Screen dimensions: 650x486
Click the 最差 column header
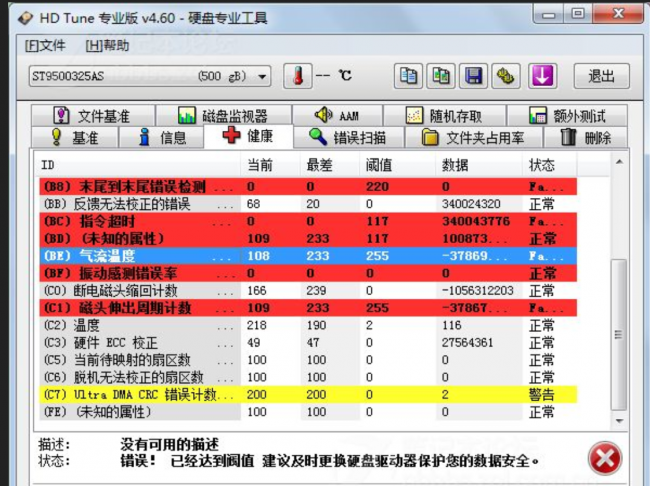coord(330,165)
